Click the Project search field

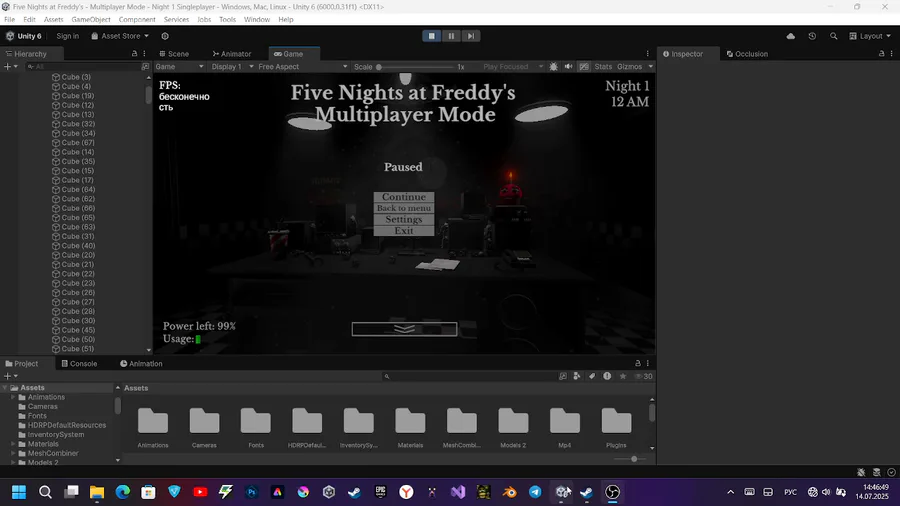pyautogui.click(x=468, y=376)
